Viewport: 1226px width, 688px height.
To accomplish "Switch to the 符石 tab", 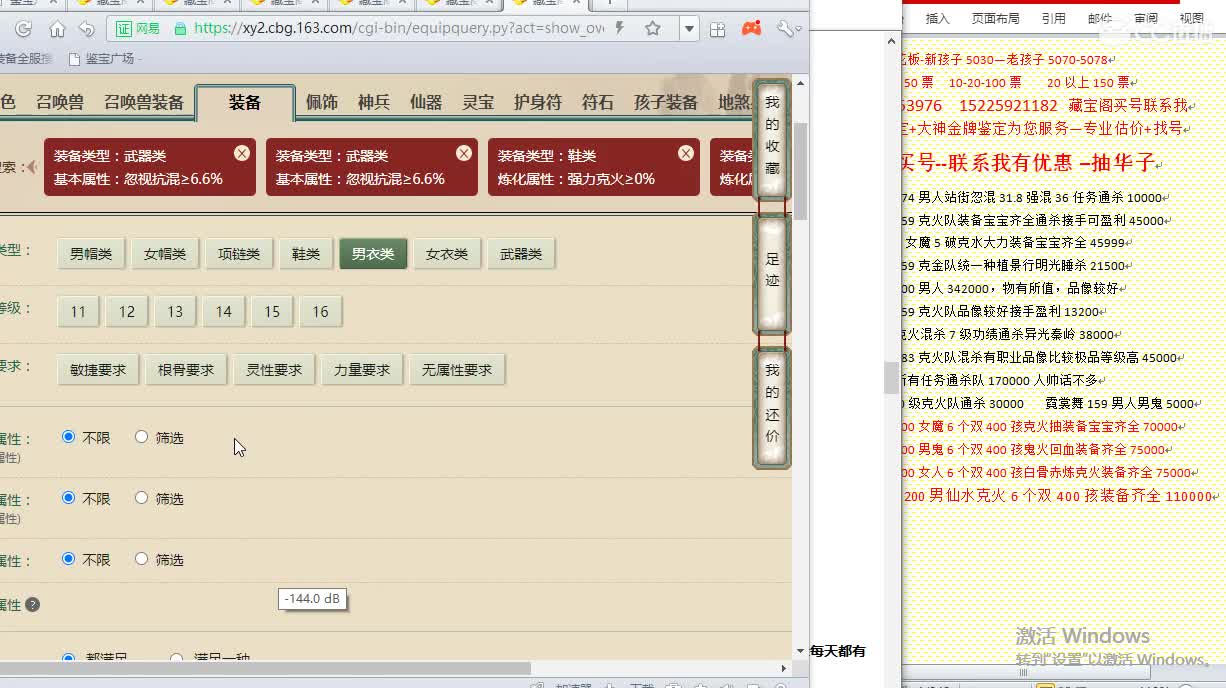I will tap(598, 102).
